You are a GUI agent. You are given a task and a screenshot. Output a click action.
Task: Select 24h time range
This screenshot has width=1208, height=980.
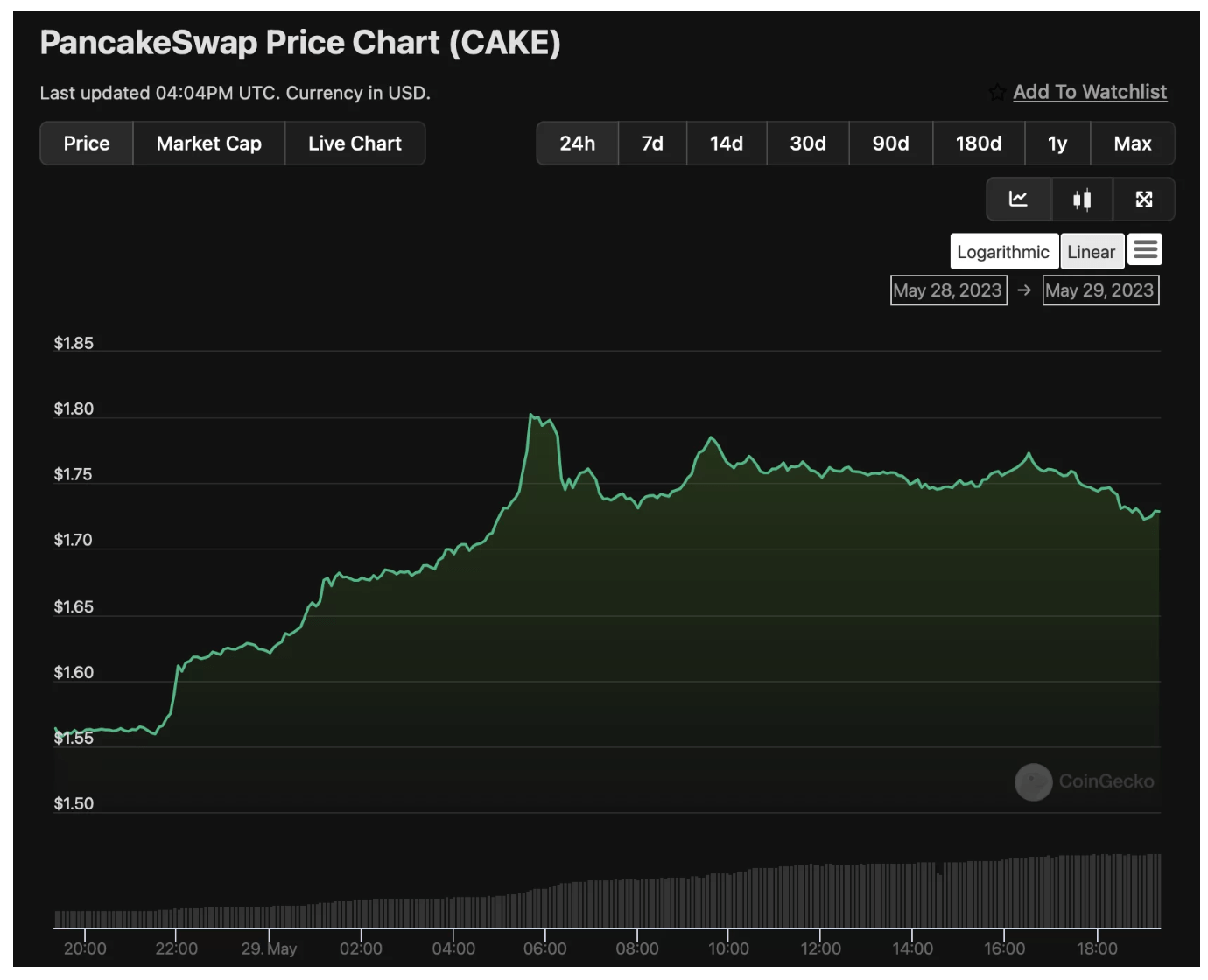578,143
